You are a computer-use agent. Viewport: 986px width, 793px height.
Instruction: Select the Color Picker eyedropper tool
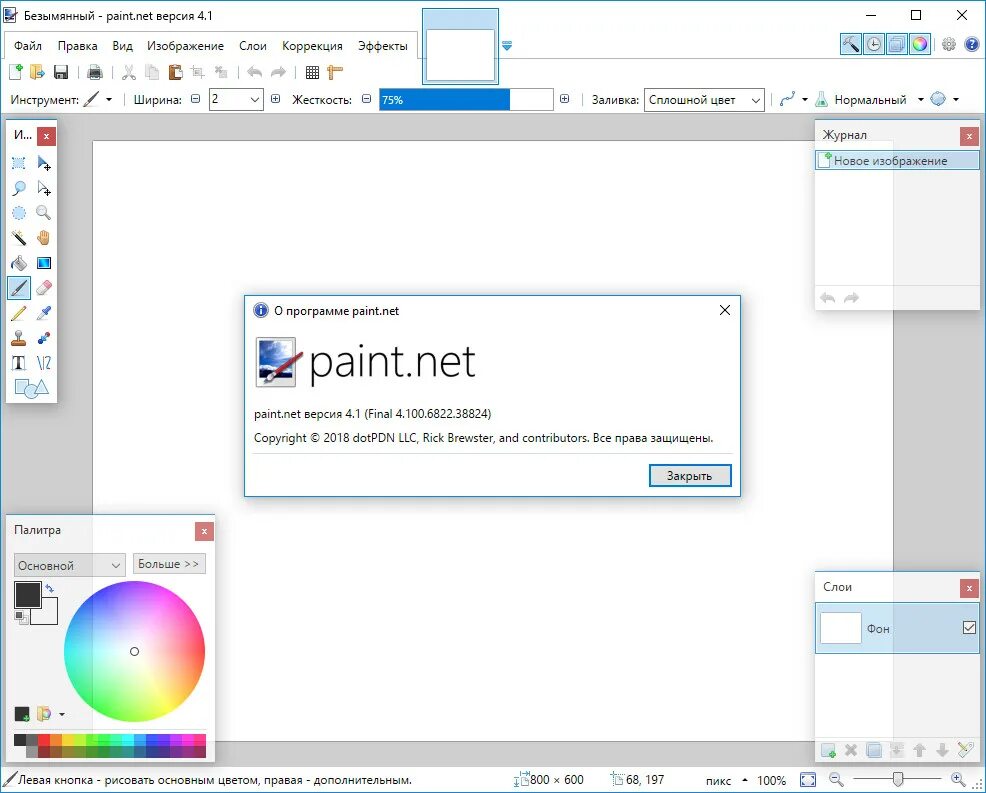tap(43, 313)
